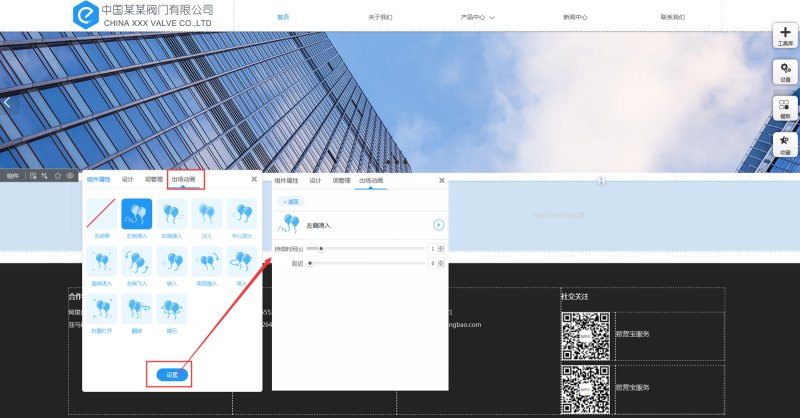Image resolution: width=800 pixels, height=418 pixels.
Task: Click the 左侧滑入 label in right panel
Action: click(x=318, y=225)
